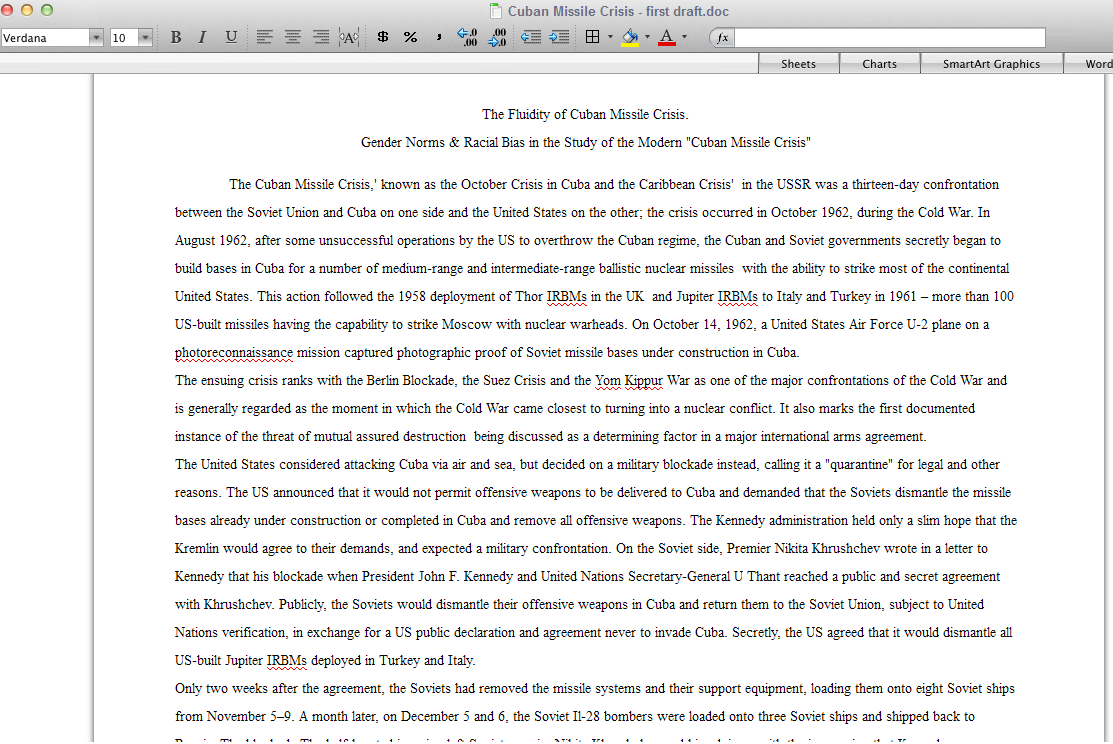
Task: Align text left
Action: pyautogui.click(x=264, y=37)
